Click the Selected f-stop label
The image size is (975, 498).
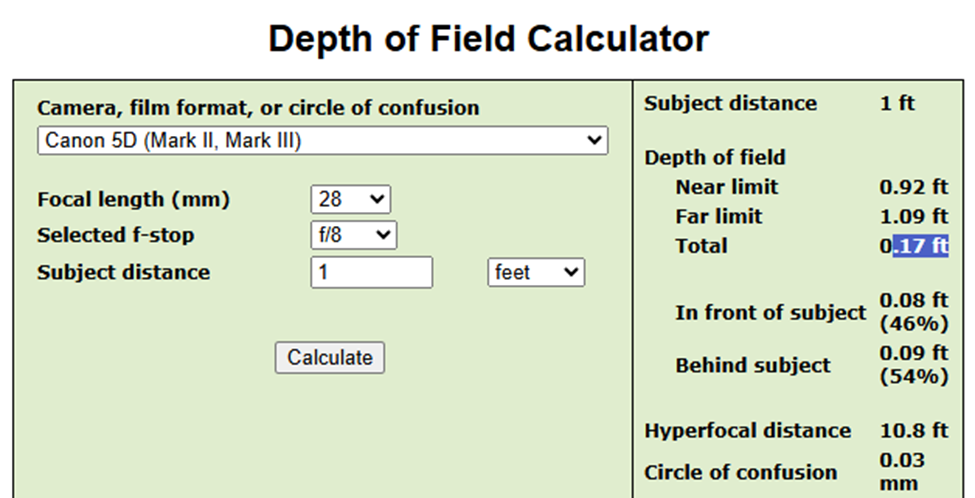pyautogui.click(x=115, y=236)
